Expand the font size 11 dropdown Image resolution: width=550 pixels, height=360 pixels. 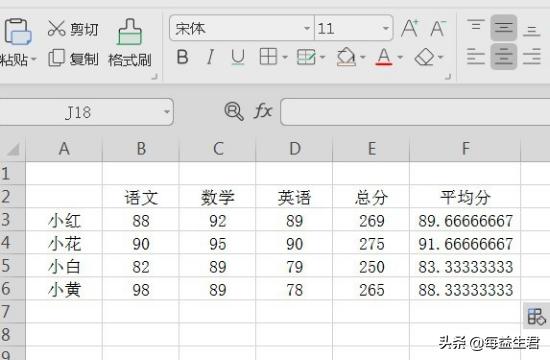385,28
